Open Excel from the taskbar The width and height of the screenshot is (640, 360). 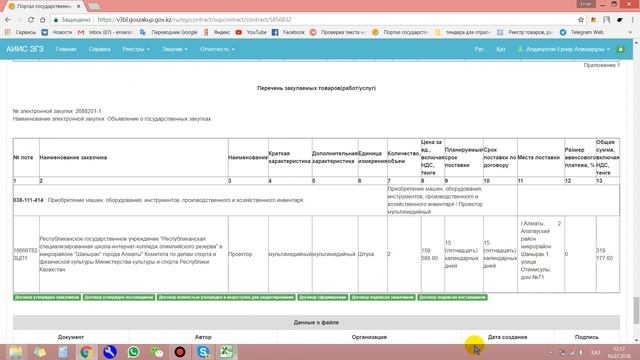(227, 352)
